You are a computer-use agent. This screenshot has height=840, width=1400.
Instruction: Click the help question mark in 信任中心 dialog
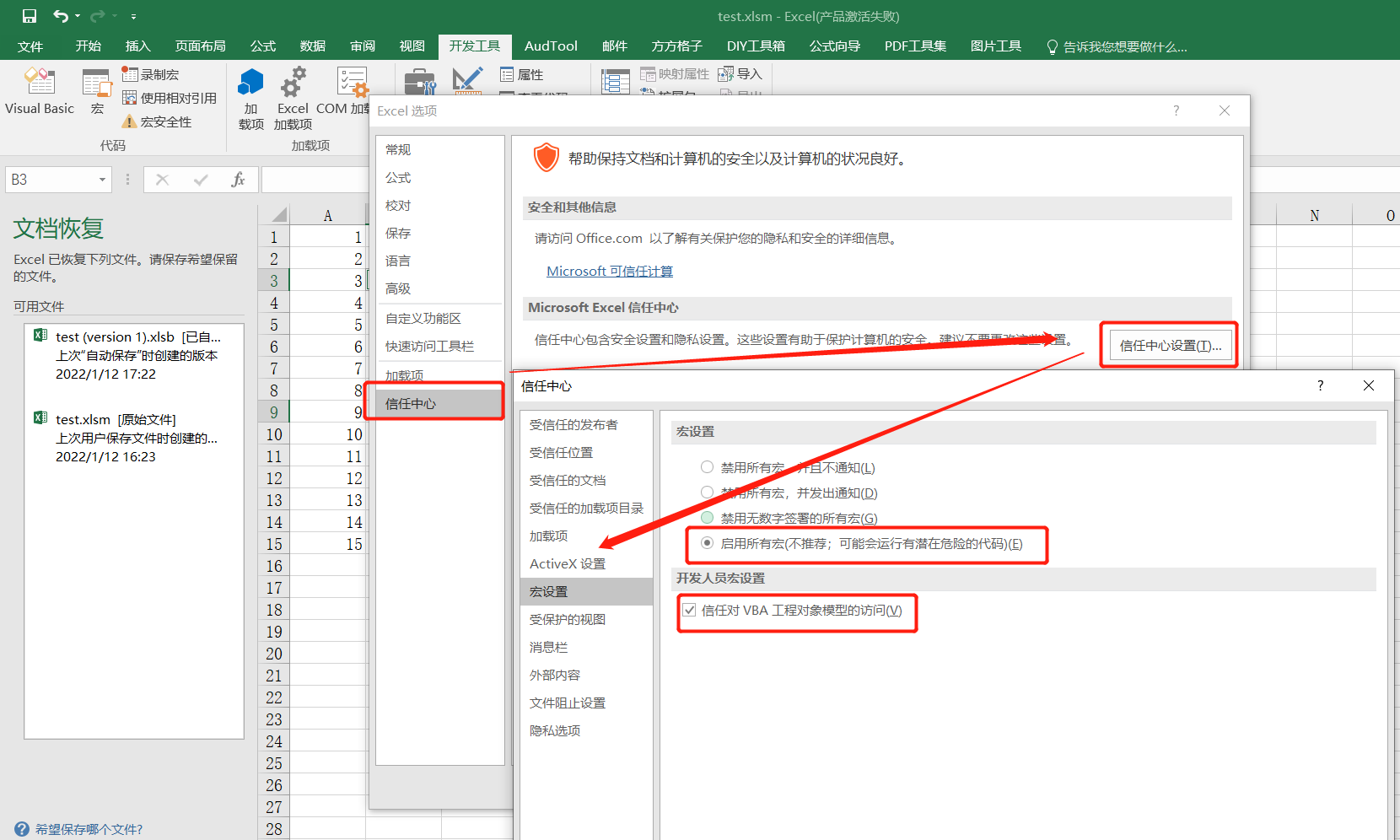1321,385
